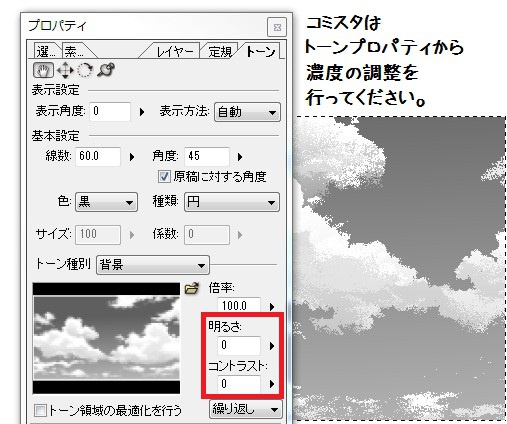Viewport: 507px width, 424px height.
Task: Click the 角度 field showing 45
Action: point(207,156)
